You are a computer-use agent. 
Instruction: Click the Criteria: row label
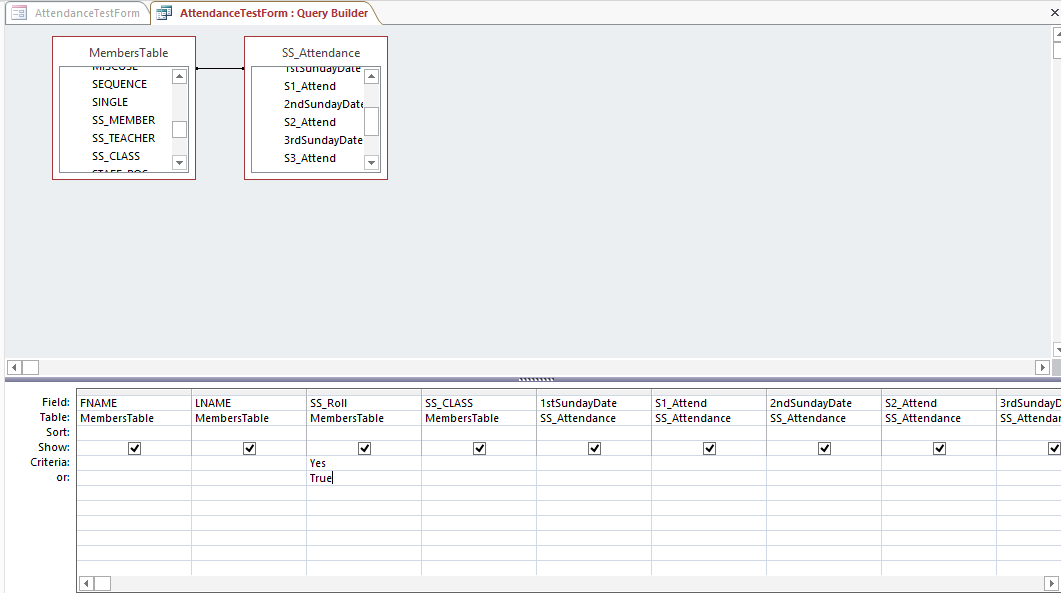pos(50,462)
